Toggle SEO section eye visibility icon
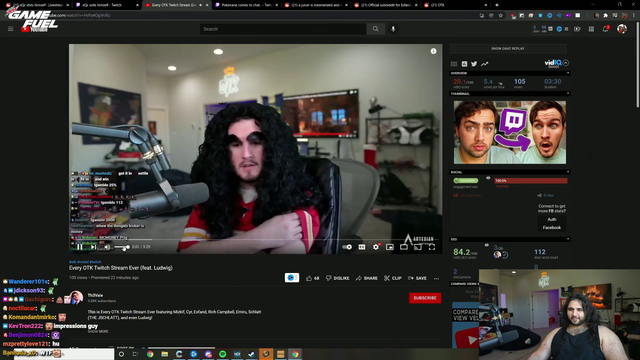 tap(487, 245)
